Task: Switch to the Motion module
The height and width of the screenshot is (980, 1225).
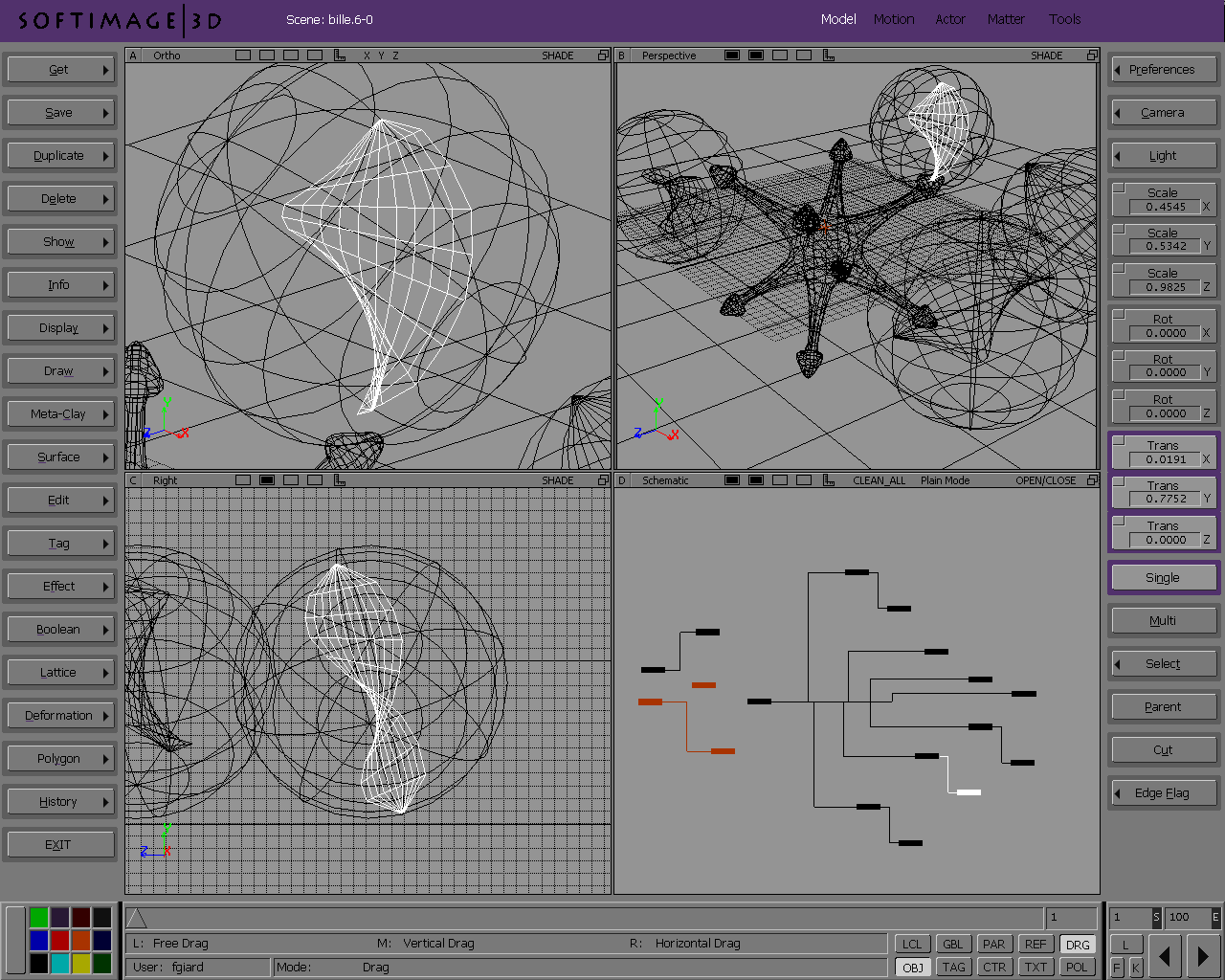Action: point(893,19)
